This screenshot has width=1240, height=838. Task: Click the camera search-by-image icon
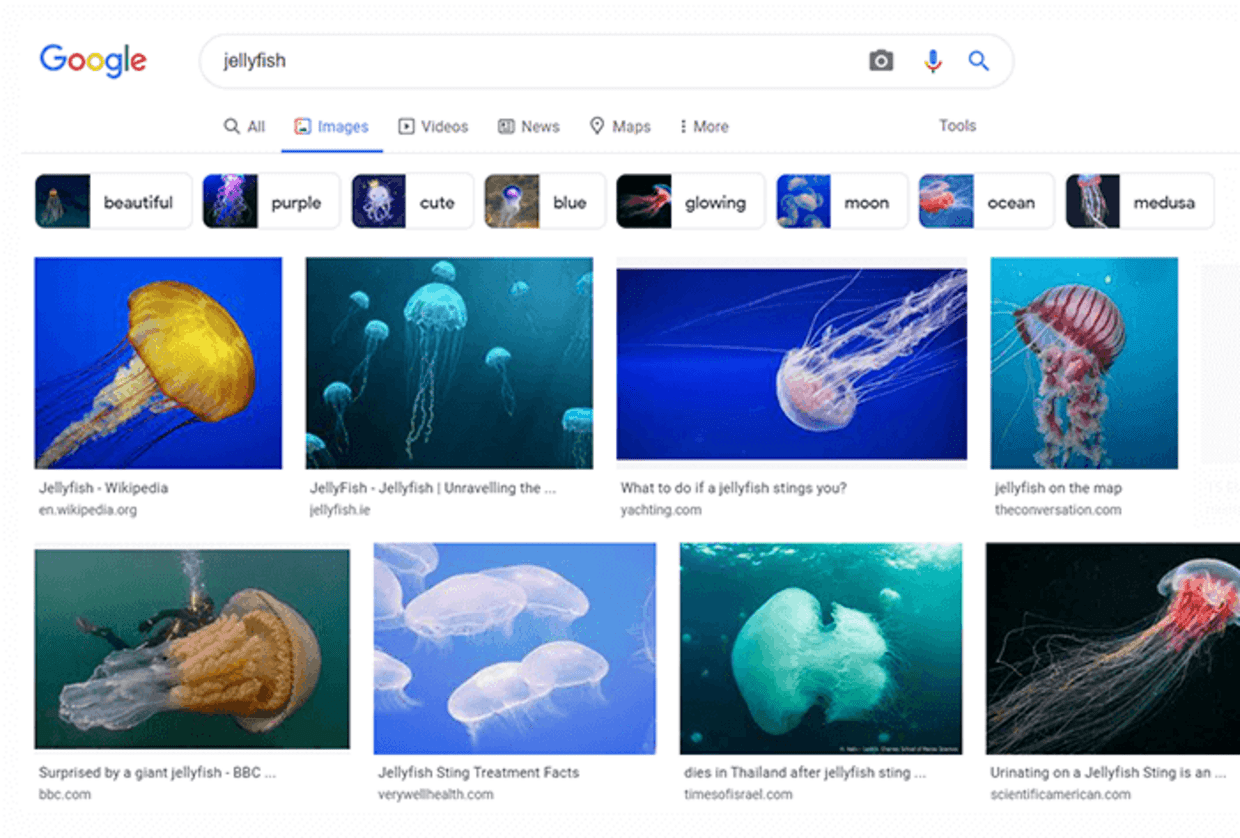880,61
